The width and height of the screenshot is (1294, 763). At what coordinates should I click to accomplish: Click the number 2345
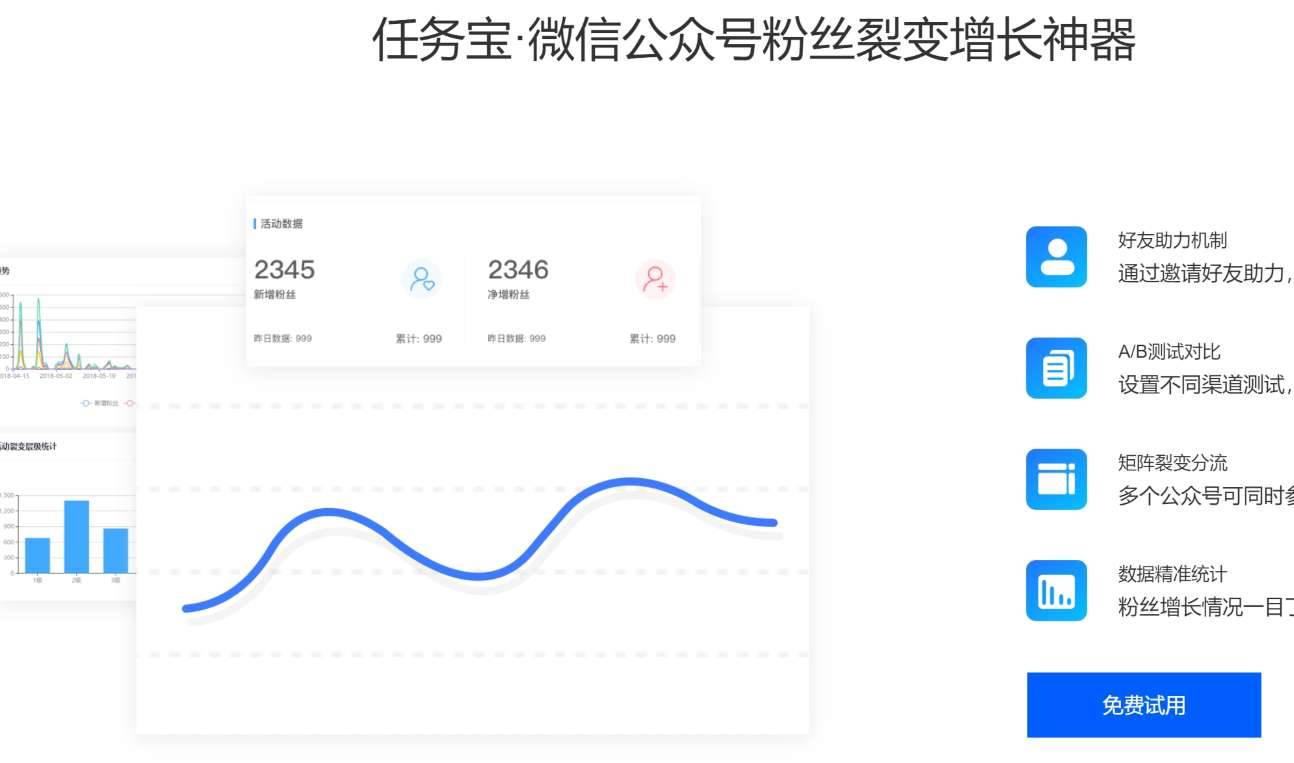284,270
